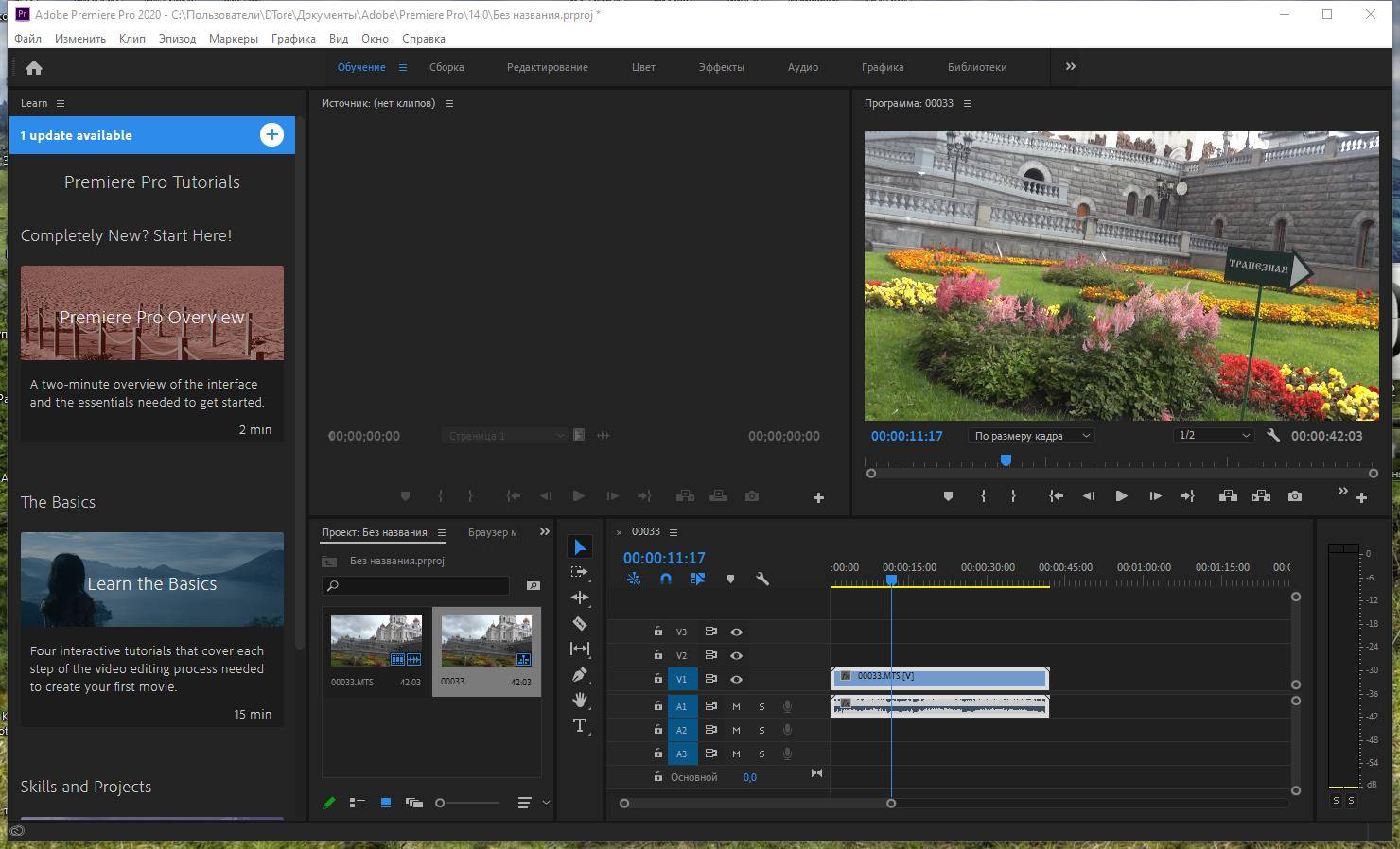Click the project search field
This screenshot has width=1400, height=849.
pos(417,585)
